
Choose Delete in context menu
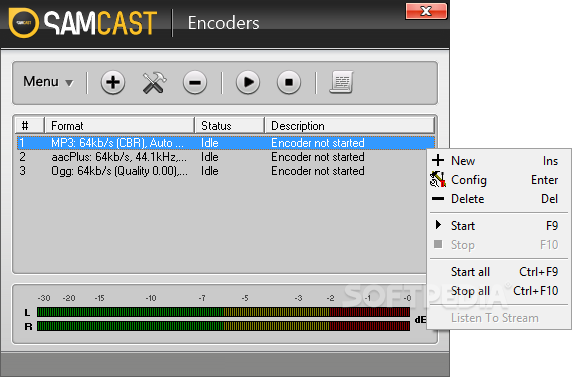pos(498,199)
